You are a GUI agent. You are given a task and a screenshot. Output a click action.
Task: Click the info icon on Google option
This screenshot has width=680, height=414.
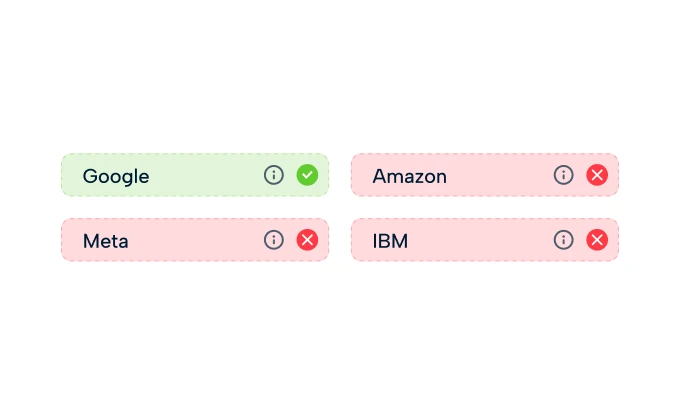click(x=274, y=175)
